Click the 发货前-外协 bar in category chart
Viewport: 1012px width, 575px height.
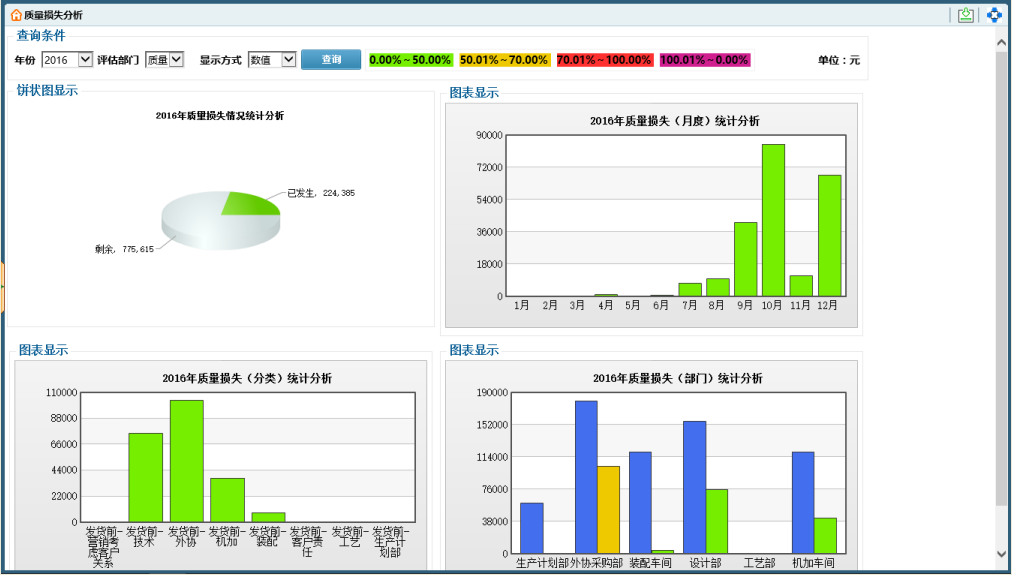(187, 460)
